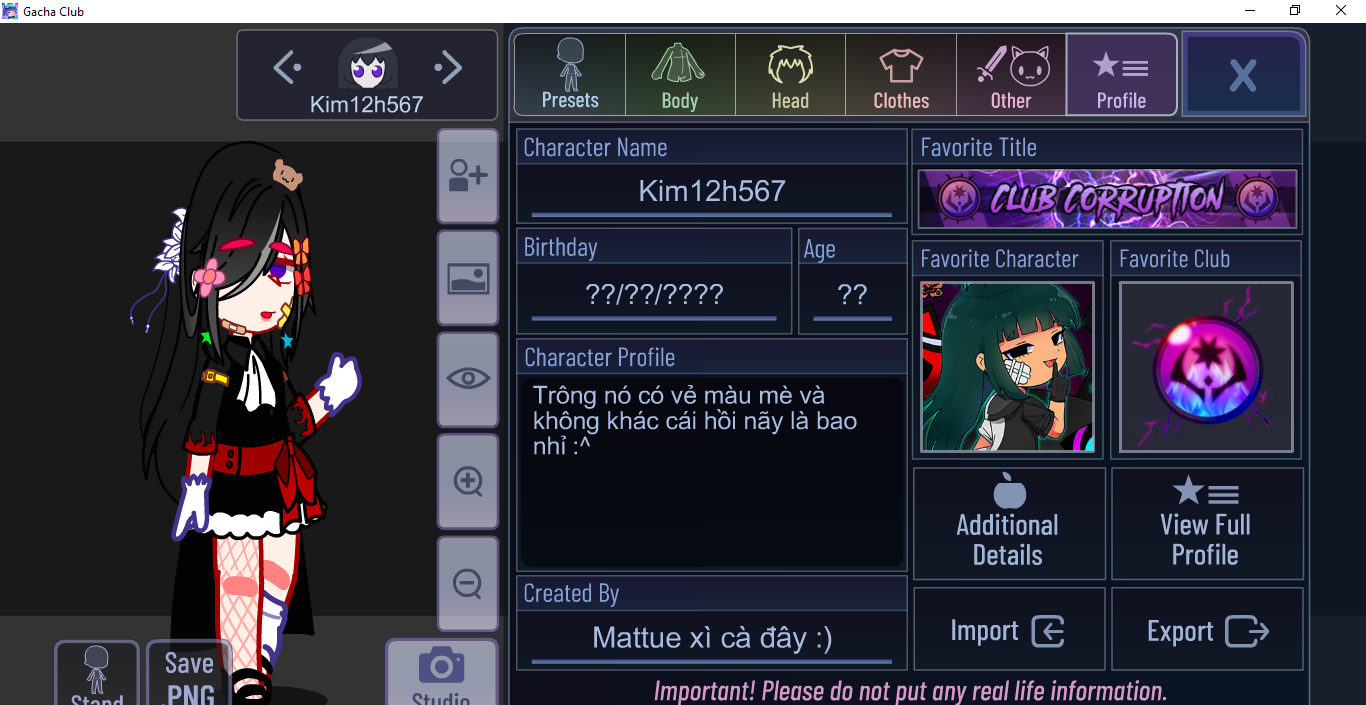The width and height of the screenshot is (1366, 705).
Task: Click the Additional Details button
Action: [1008, 524]
